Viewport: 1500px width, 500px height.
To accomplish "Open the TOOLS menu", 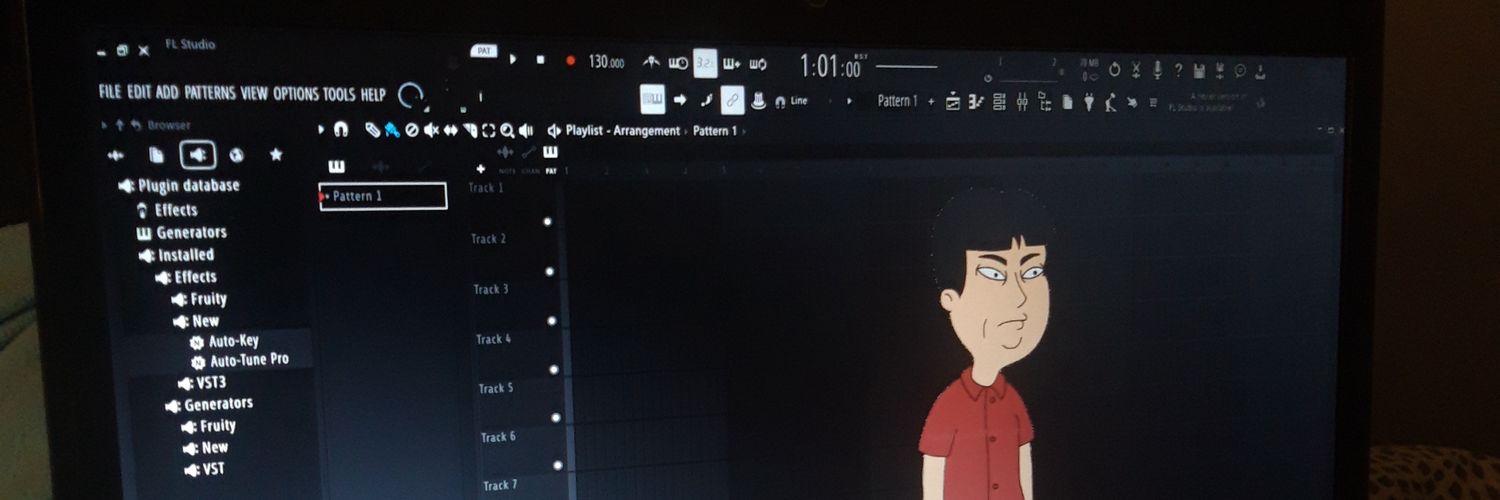I will pos(339,94).
